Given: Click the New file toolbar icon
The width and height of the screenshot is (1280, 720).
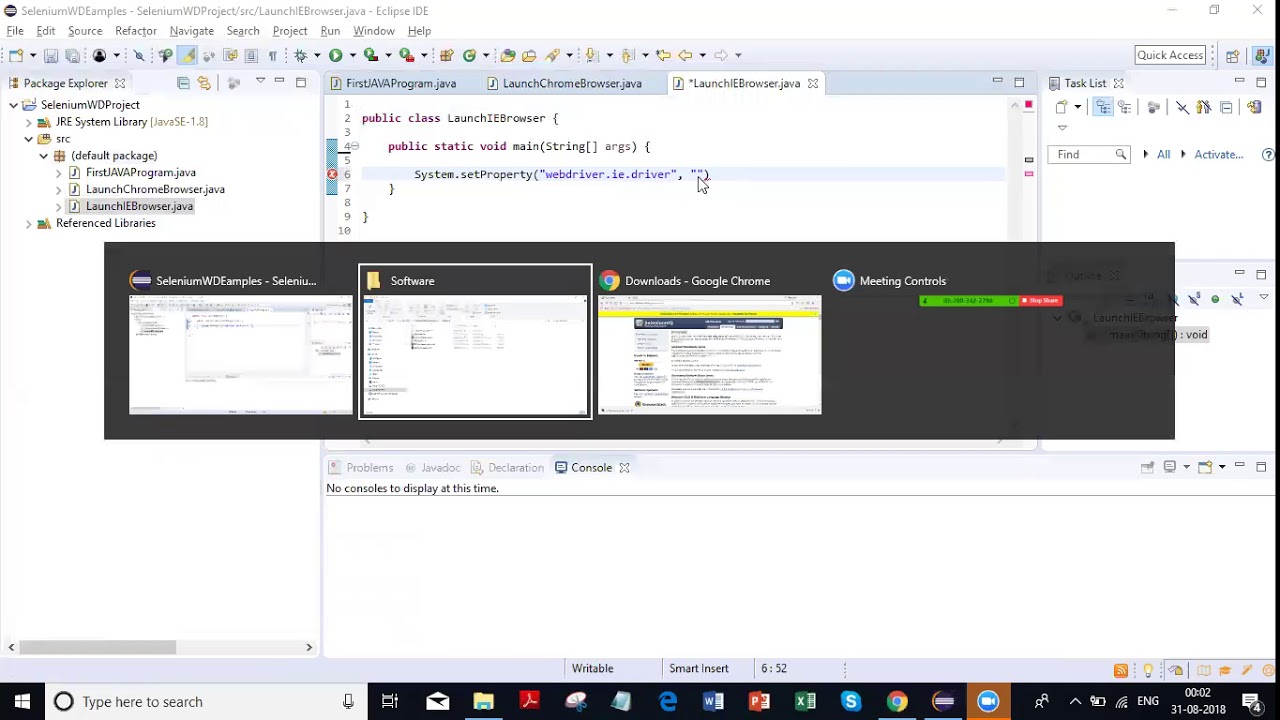Looking at the screenshot, I should pyautogui.click(x=17, y=55).
